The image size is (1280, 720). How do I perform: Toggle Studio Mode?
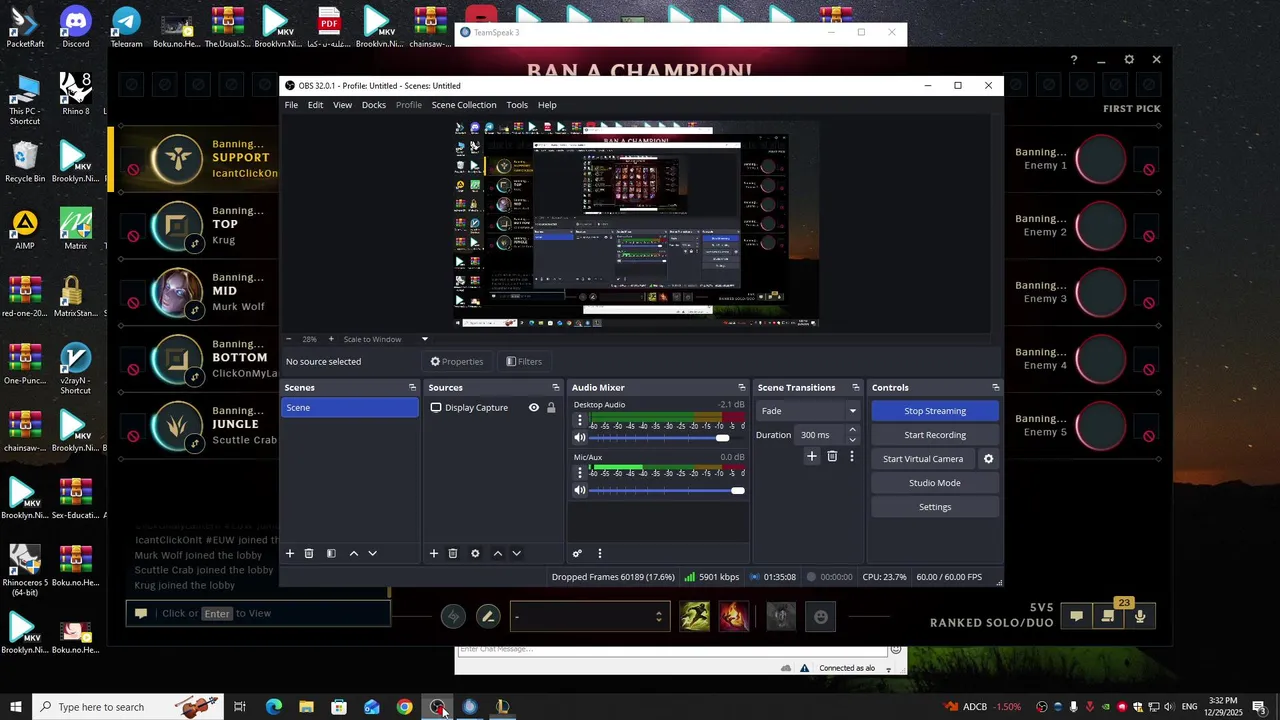(935, 483)
